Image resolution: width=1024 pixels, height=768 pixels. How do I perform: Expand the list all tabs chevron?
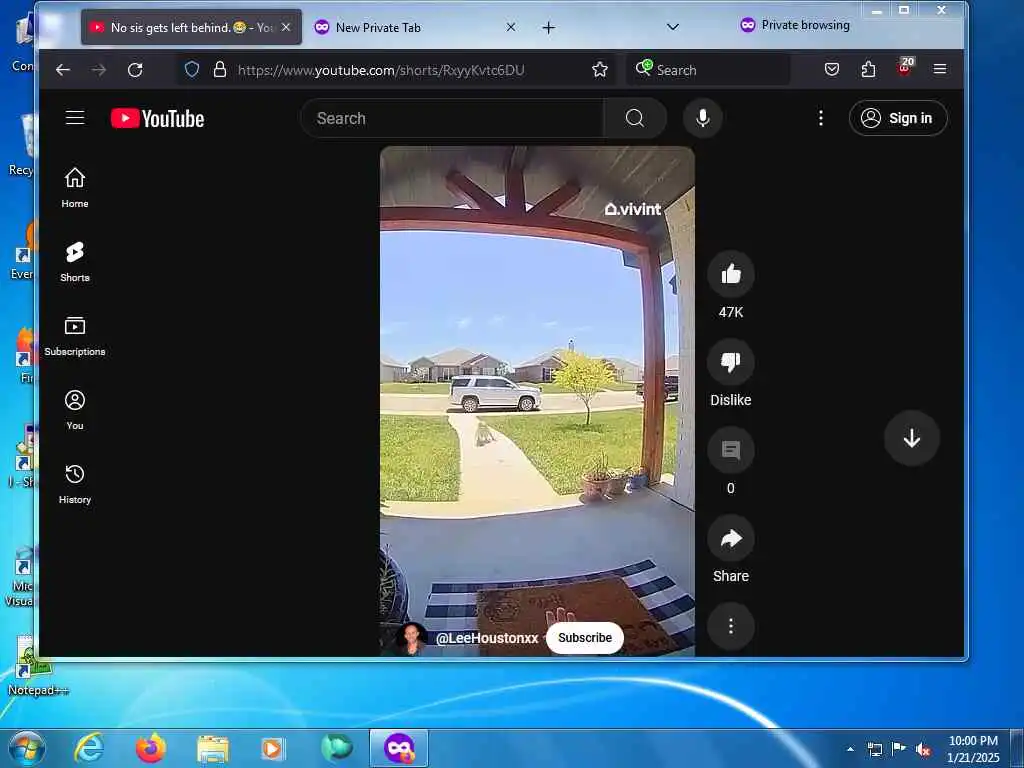pos(673,27)
